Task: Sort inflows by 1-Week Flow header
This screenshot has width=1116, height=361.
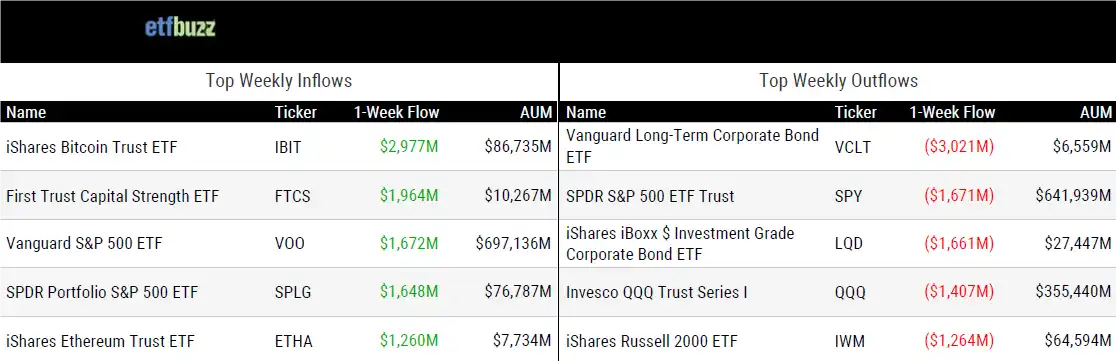Action: click(396, 112)
